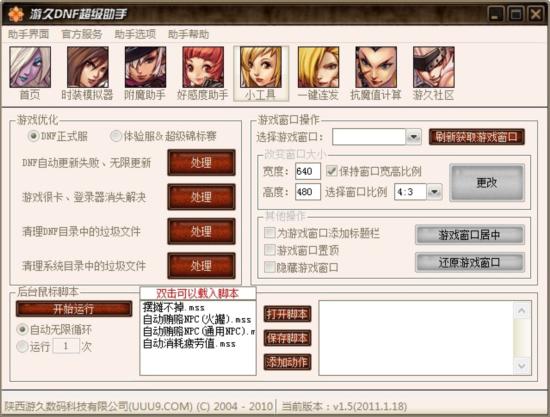550x417 pixels.
Task: Open the 4:3 window ratio dropdown
Action: (434, 192)
